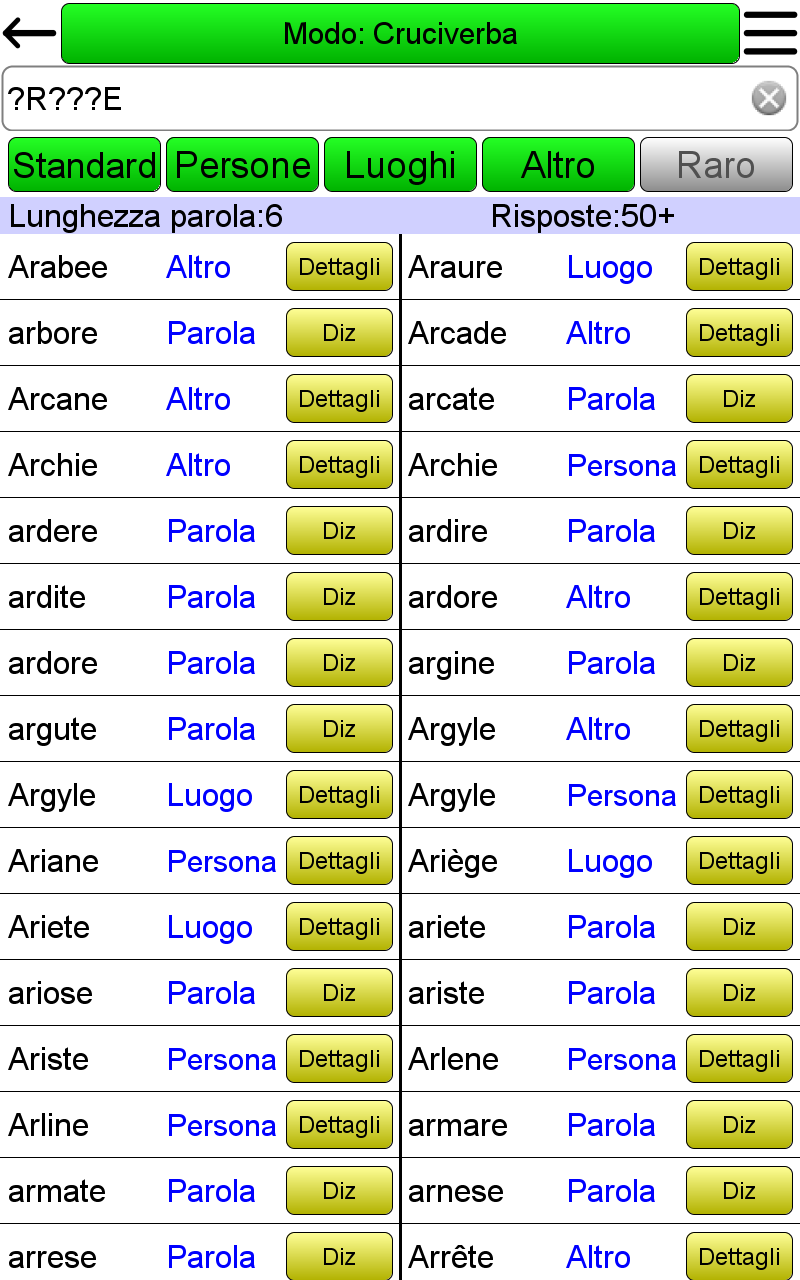Open Dettagli for Ariège
Viewport: 800px width, 1280px height.
[739, 861]
